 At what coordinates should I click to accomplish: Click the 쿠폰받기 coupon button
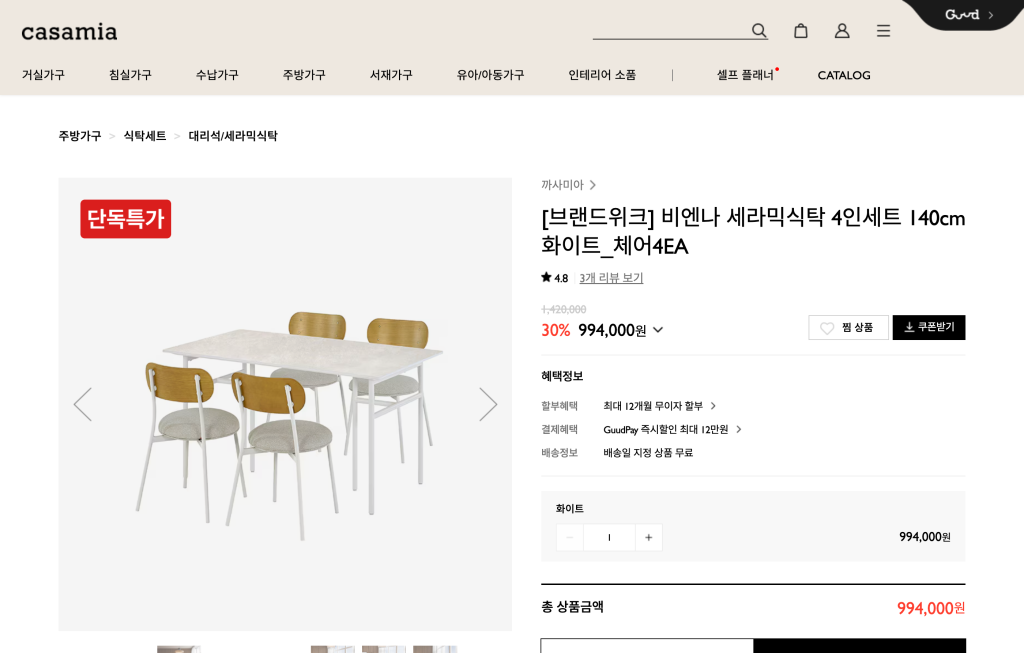click(928, 328)
